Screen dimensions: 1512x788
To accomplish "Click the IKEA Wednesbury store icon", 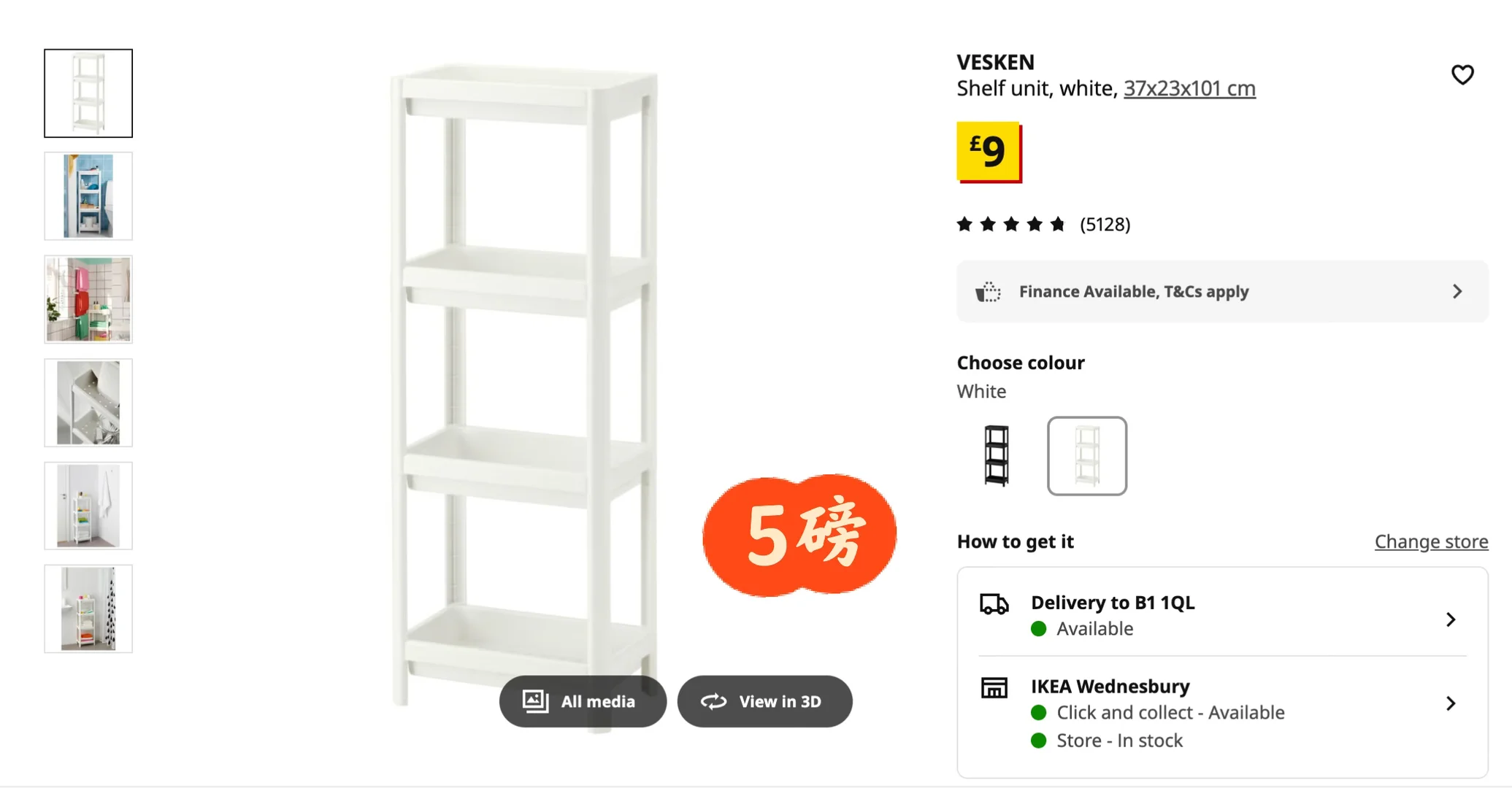I will pos(994,687).
